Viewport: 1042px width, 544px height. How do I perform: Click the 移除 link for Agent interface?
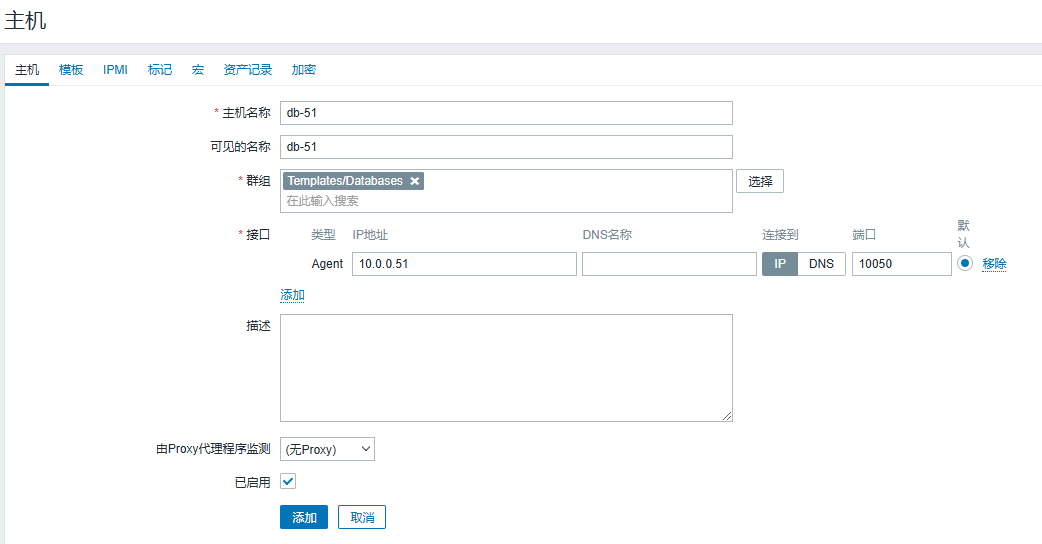(994, 264)
